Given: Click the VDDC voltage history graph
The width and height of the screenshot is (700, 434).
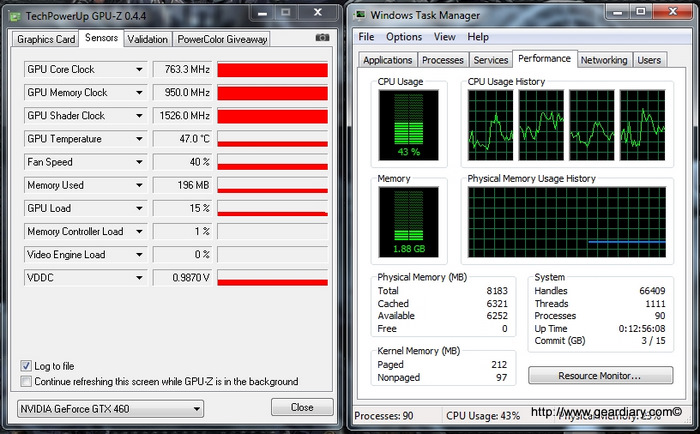Looking at the screenshot, I should 272,278.
